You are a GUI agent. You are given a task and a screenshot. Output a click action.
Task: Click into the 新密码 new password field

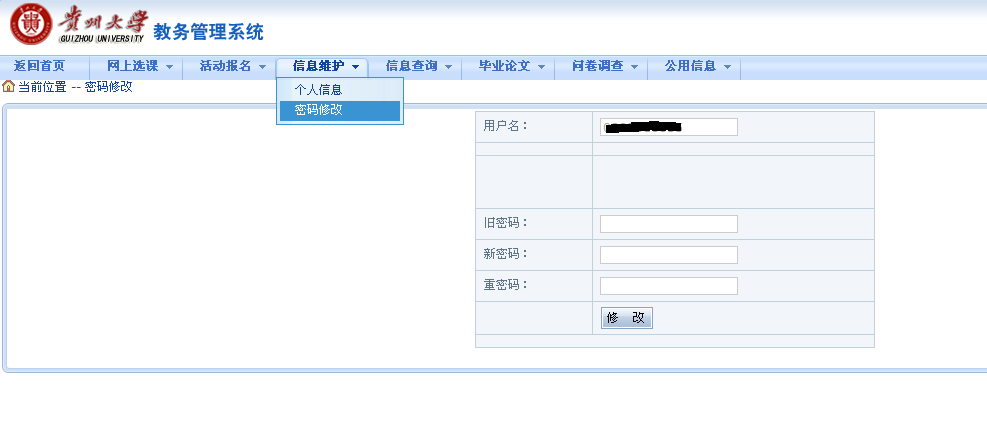[x=668, y=255]
